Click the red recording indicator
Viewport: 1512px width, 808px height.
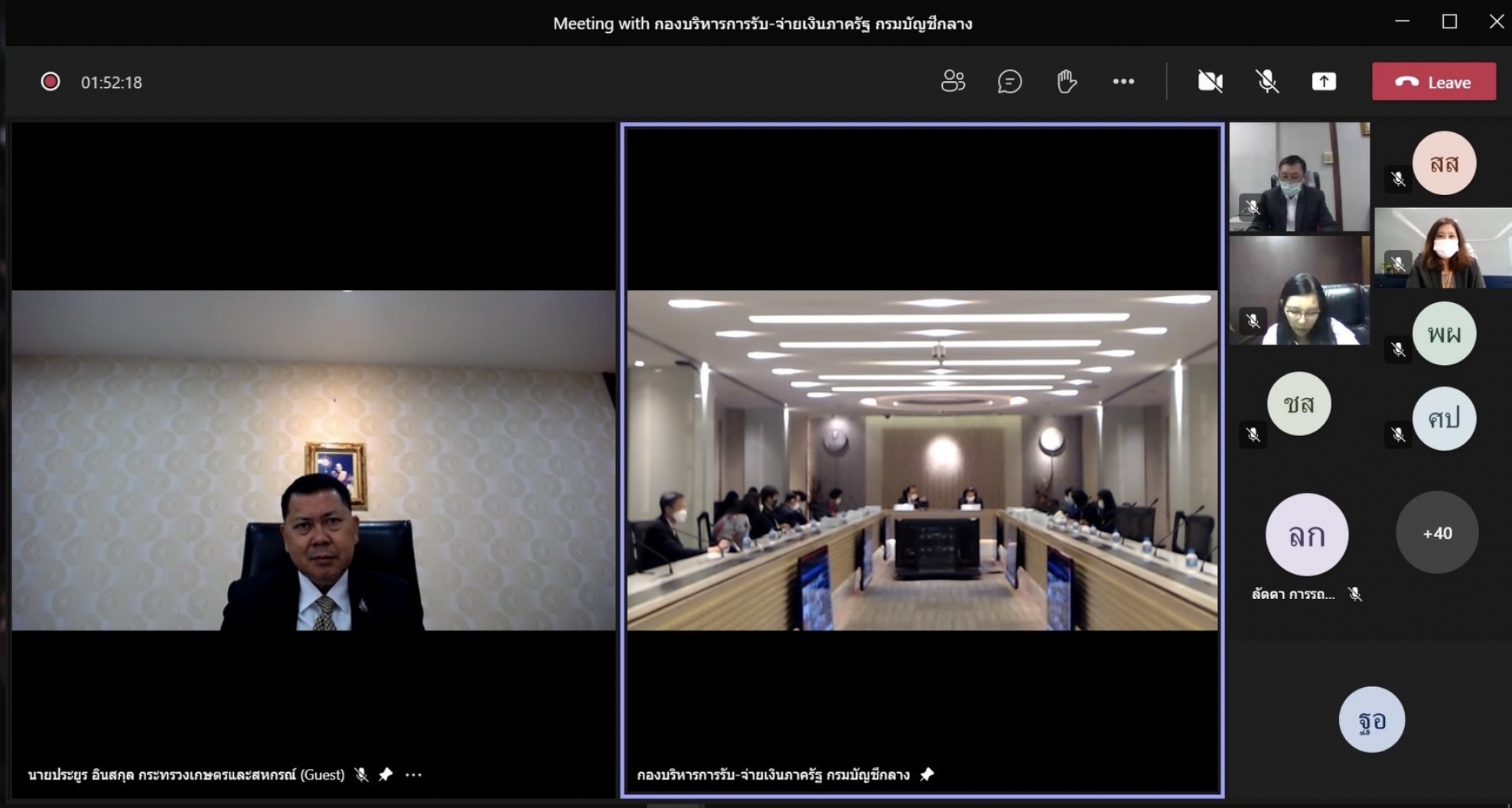(x=51, y=82)
